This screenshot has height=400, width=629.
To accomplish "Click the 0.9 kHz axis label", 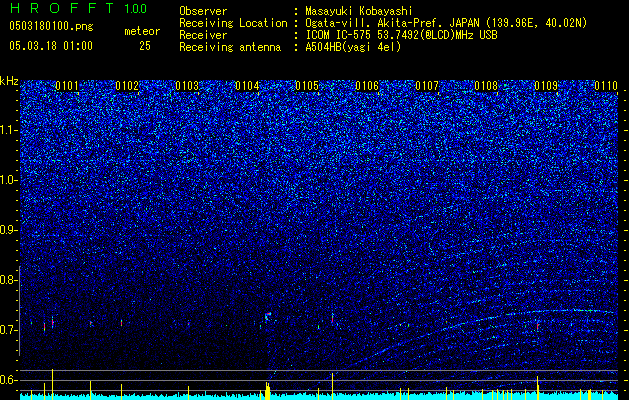I will click(9, 230).
